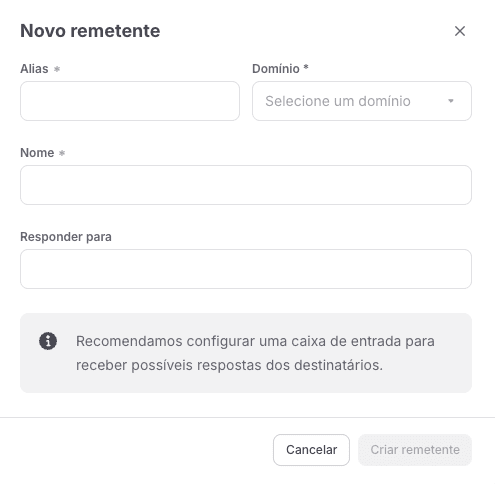Select the Responder para input box
Viewport: 495px width, 484px height.
pyautogui.click(x=246, y=269)
